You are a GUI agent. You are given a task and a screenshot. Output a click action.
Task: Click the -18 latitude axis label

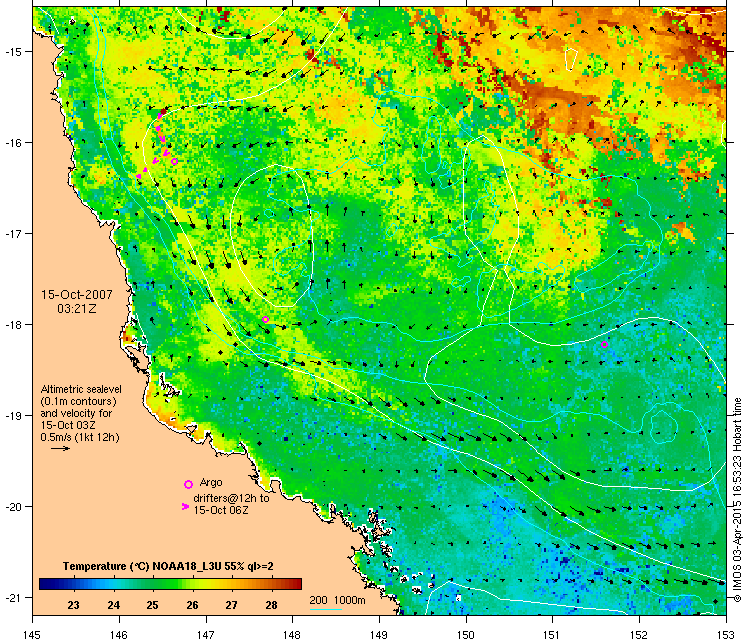(x=13, y=324)
